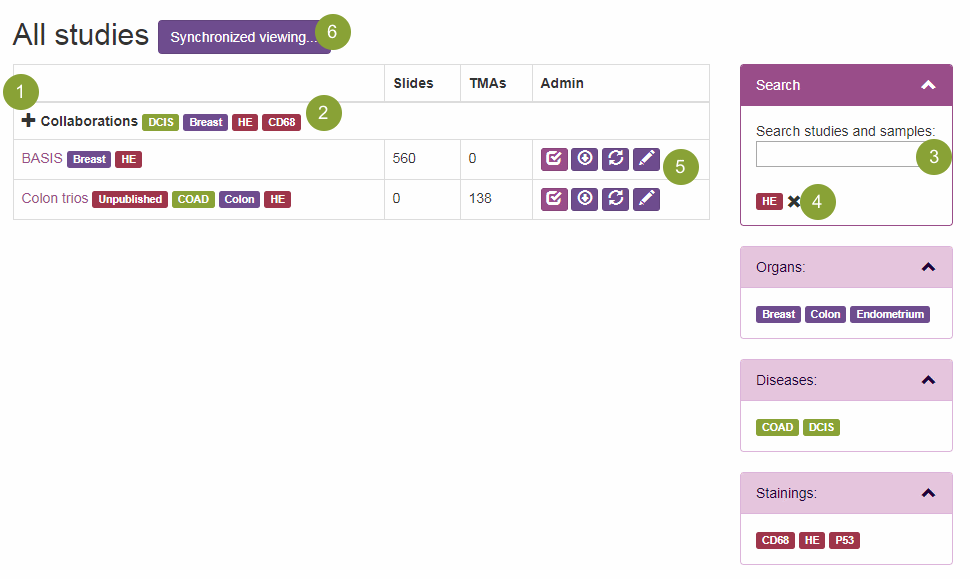Open the Colon trios study link
This screenshot has height=579, width=970.
pos(55,199)
